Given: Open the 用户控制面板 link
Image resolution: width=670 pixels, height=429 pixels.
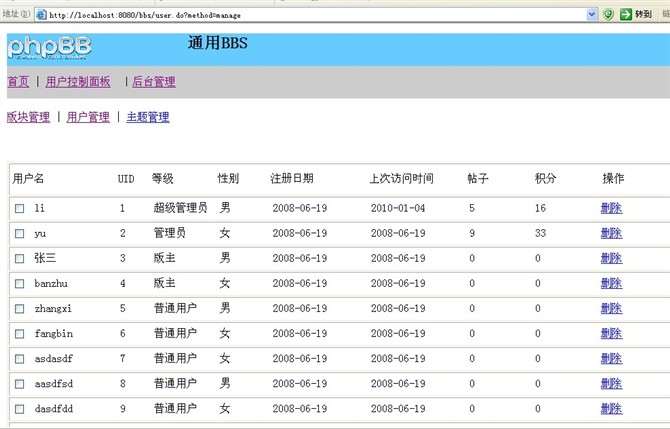Looking at the screenshot, I should 78,82.
